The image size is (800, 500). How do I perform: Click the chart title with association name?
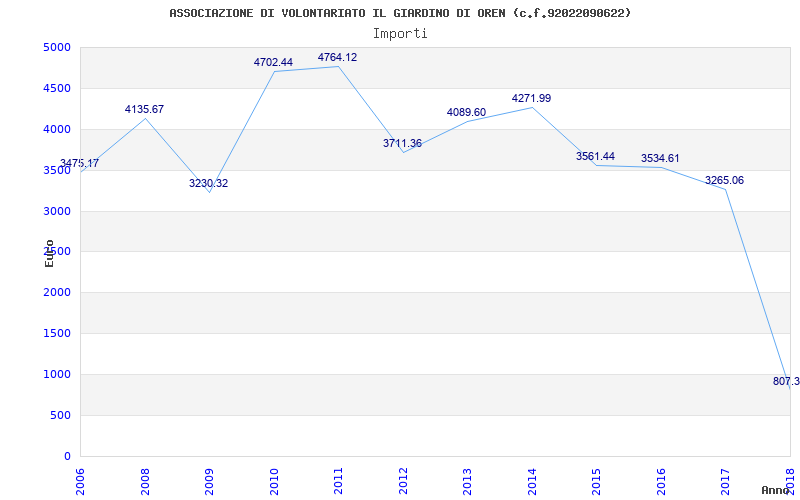400,13
